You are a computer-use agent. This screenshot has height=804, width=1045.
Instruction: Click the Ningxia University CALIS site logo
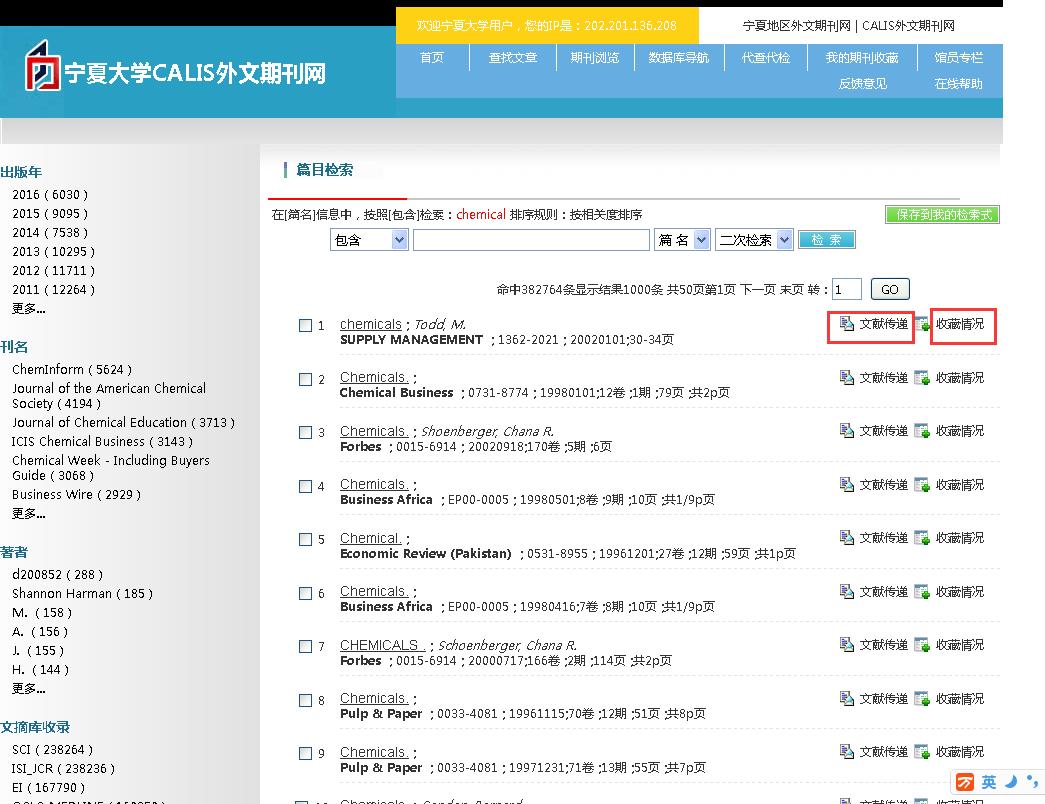pyautogui.click(x=175, y=67)
